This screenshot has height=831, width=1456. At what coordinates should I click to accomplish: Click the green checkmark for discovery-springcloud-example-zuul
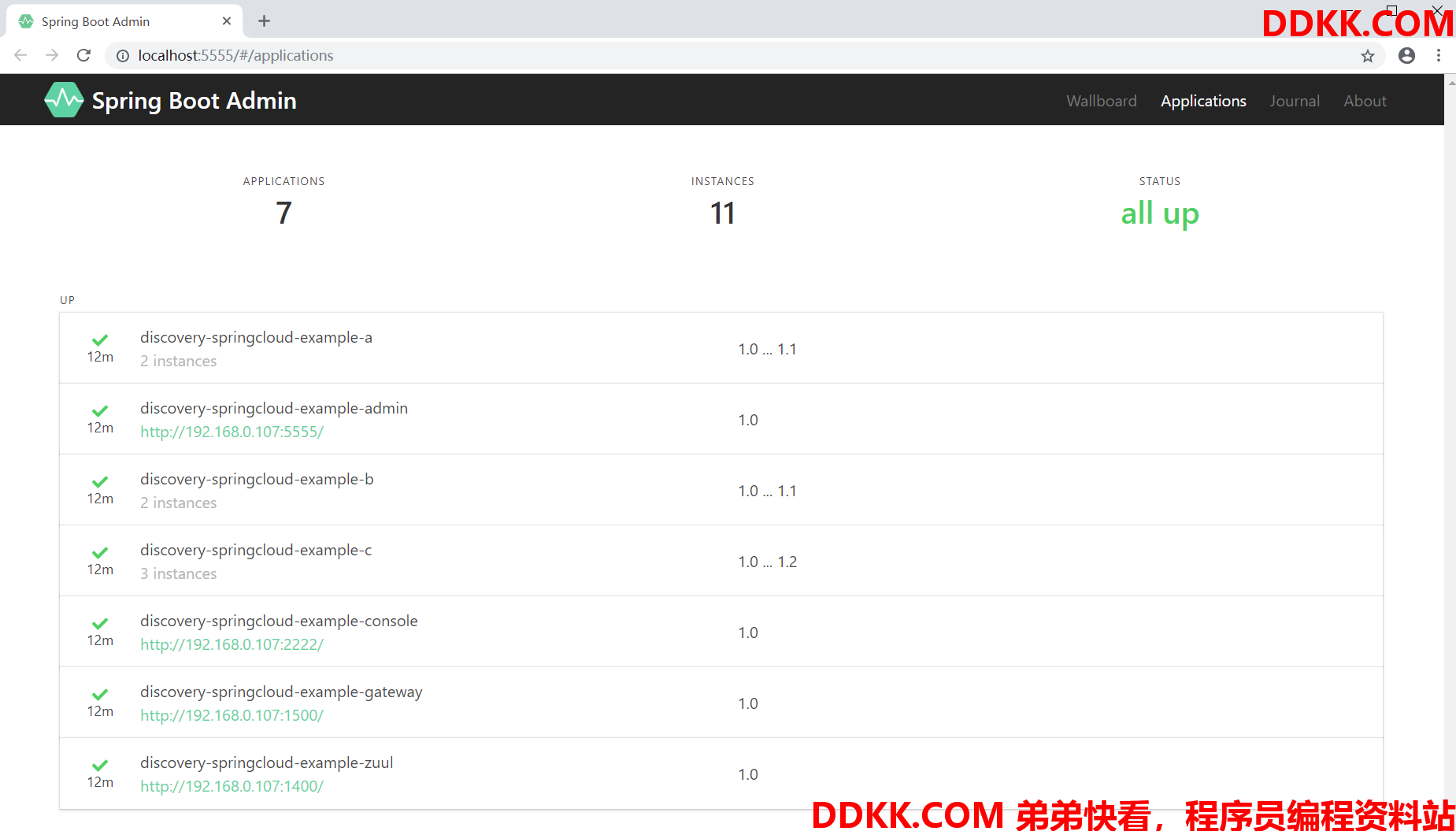point(100,766)
